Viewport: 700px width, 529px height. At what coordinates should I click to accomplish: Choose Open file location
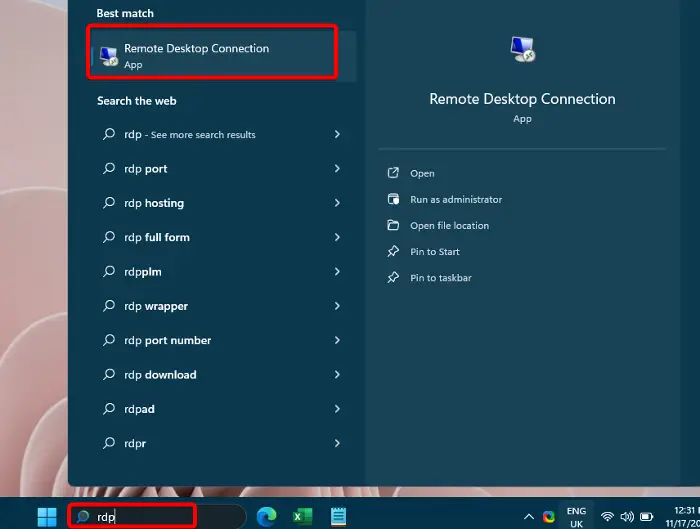[449, 225]
